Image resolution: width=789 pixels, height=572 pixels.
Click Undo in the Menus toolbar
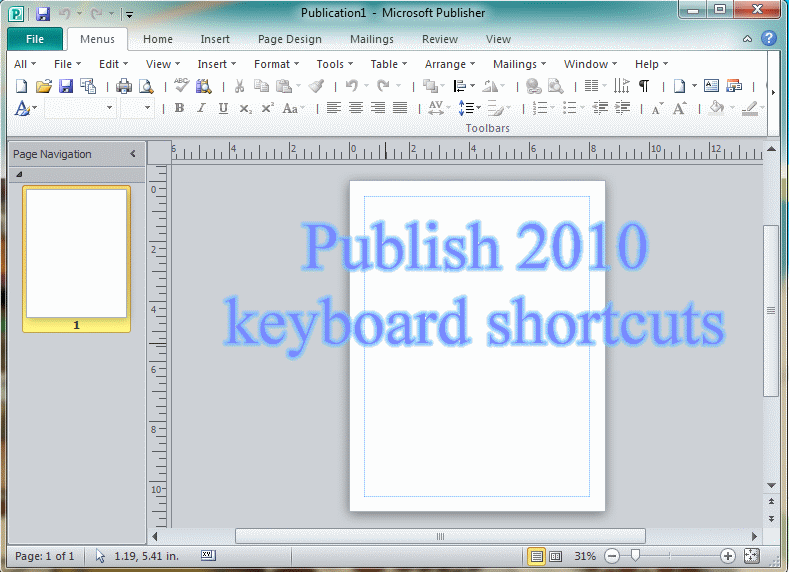point(352,86)
